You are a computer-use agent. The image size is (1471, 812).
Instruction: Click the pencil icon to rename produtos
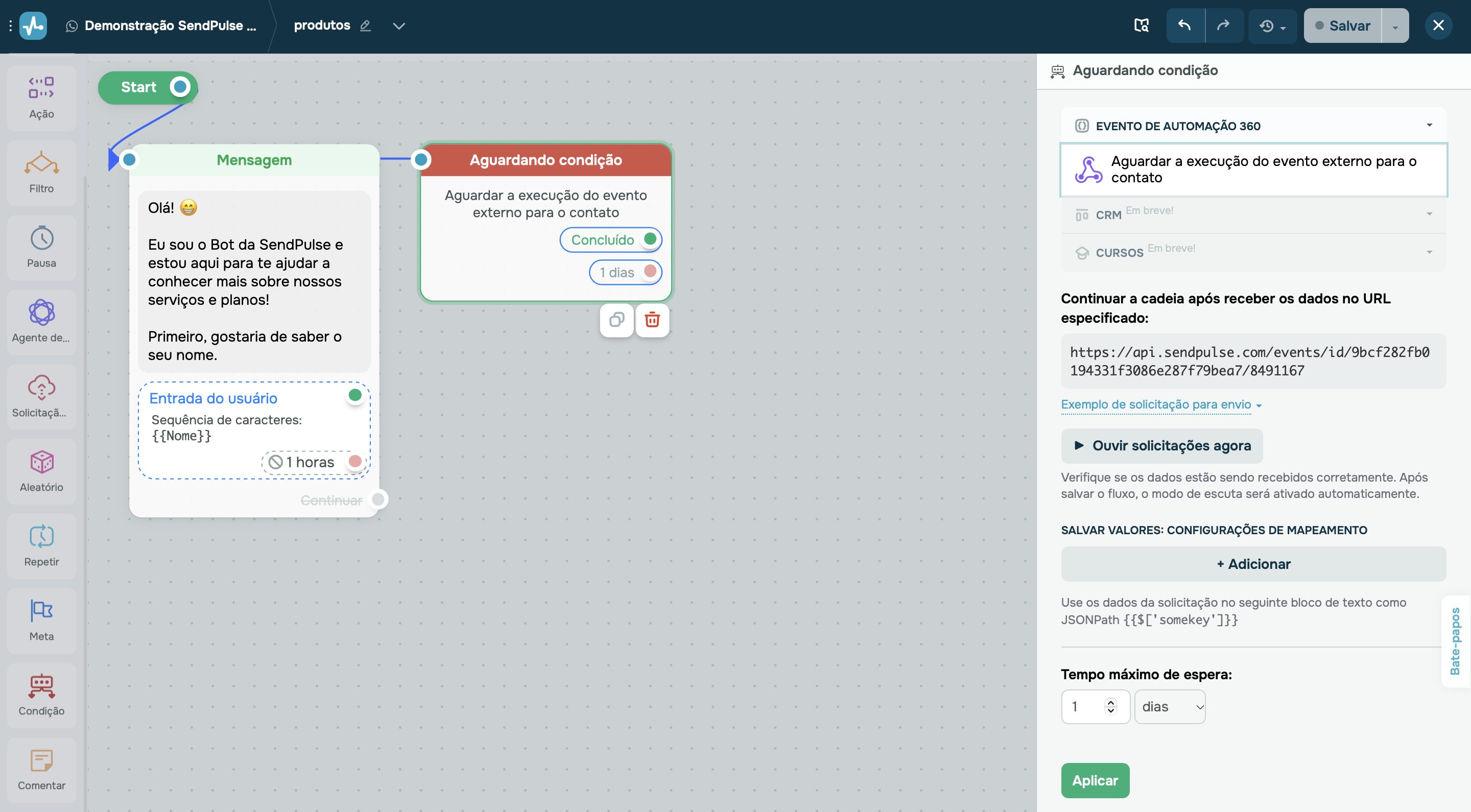tap(366, 26)
